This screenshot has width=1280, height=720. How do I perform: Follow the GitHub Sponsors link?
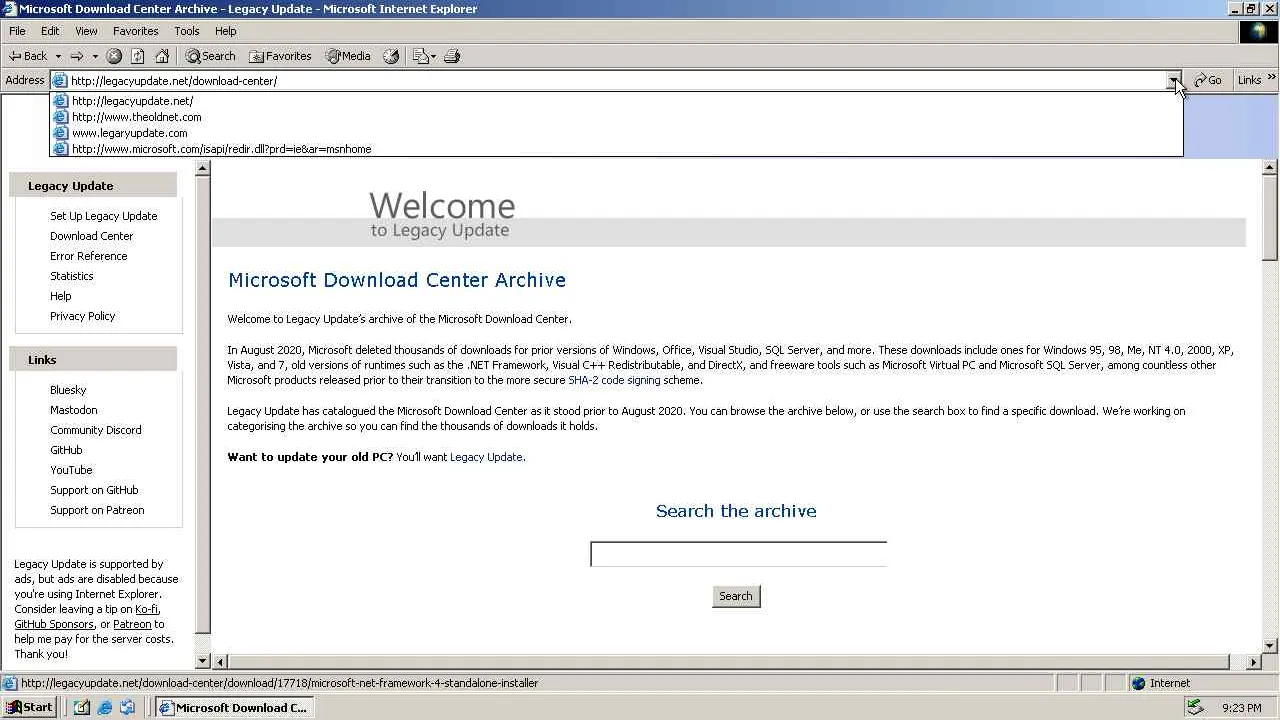(54, 624)
